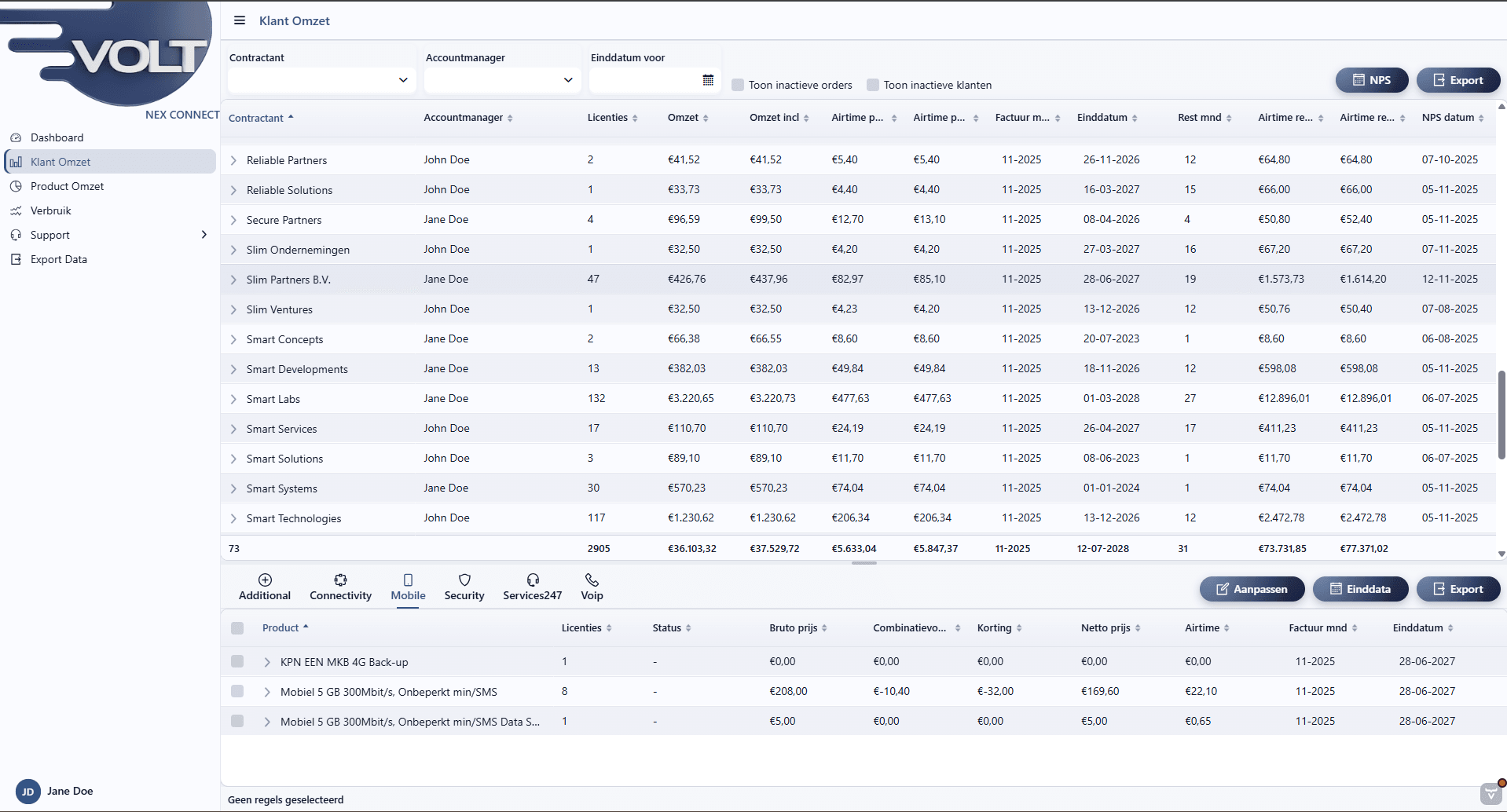The width and height of the screenshot is (1507, 812).
Task: Check the Mobiel 5 GB 300Mbit/s row checkbox
Action: 237,692
